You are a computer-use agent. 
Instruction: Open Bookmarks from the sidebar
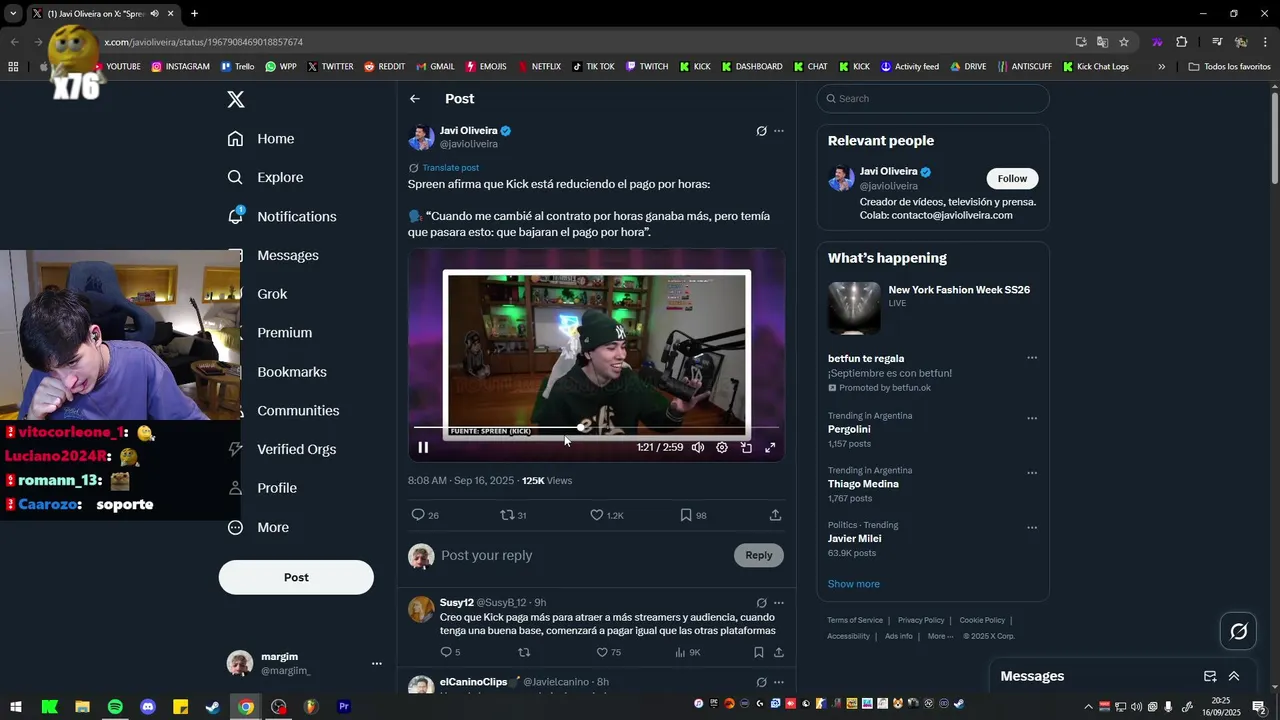(x=291, y=372)
